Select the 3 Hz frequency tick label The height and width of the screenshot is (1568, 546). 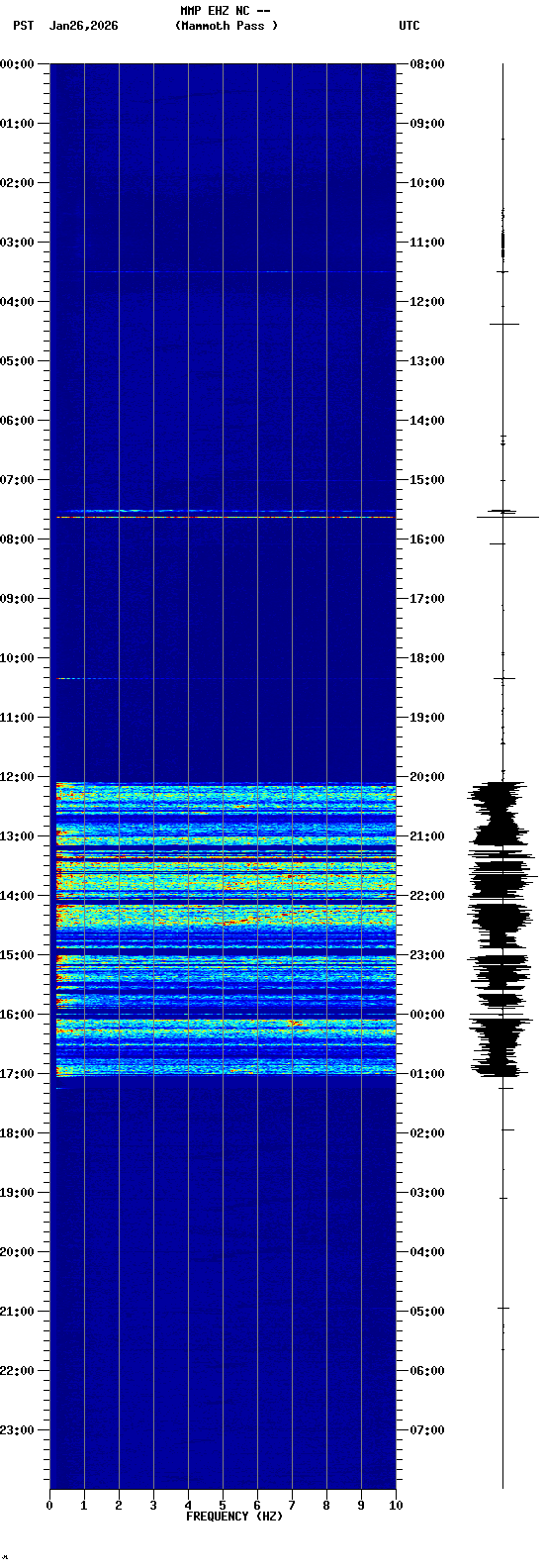click(x=153, y=1506)
